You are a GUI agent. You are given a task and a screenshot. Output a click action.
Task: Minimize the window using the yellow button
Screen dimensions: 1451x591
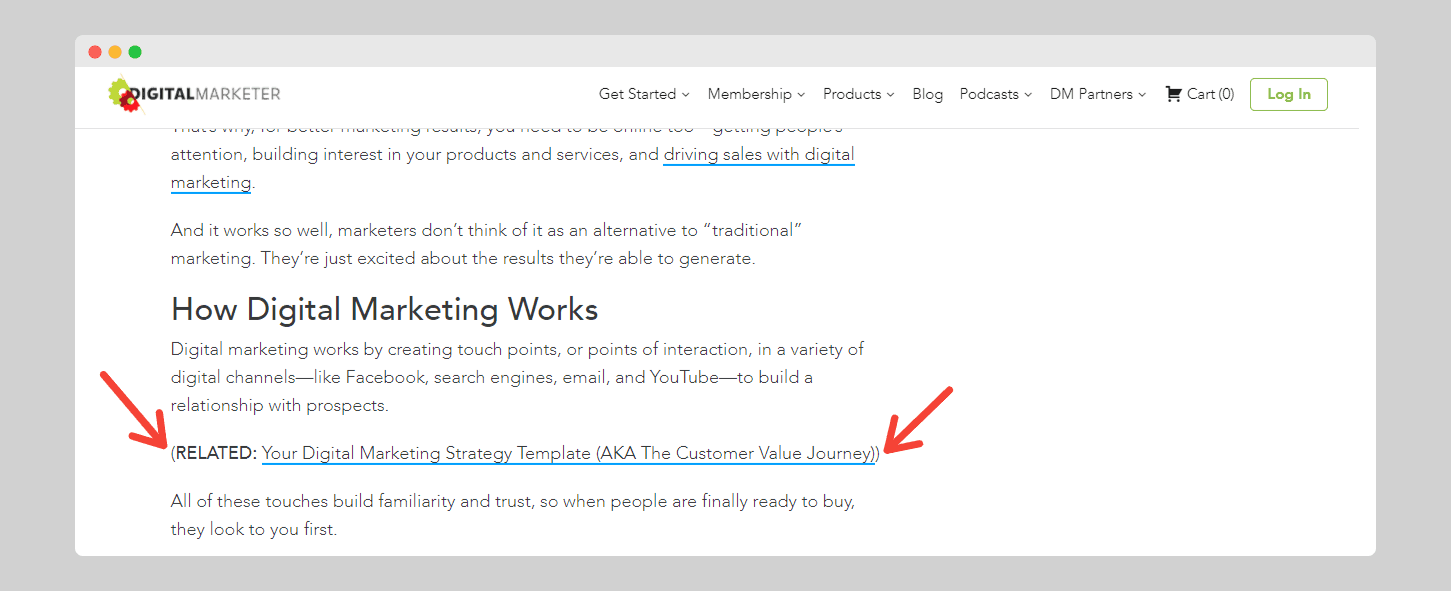115,52
